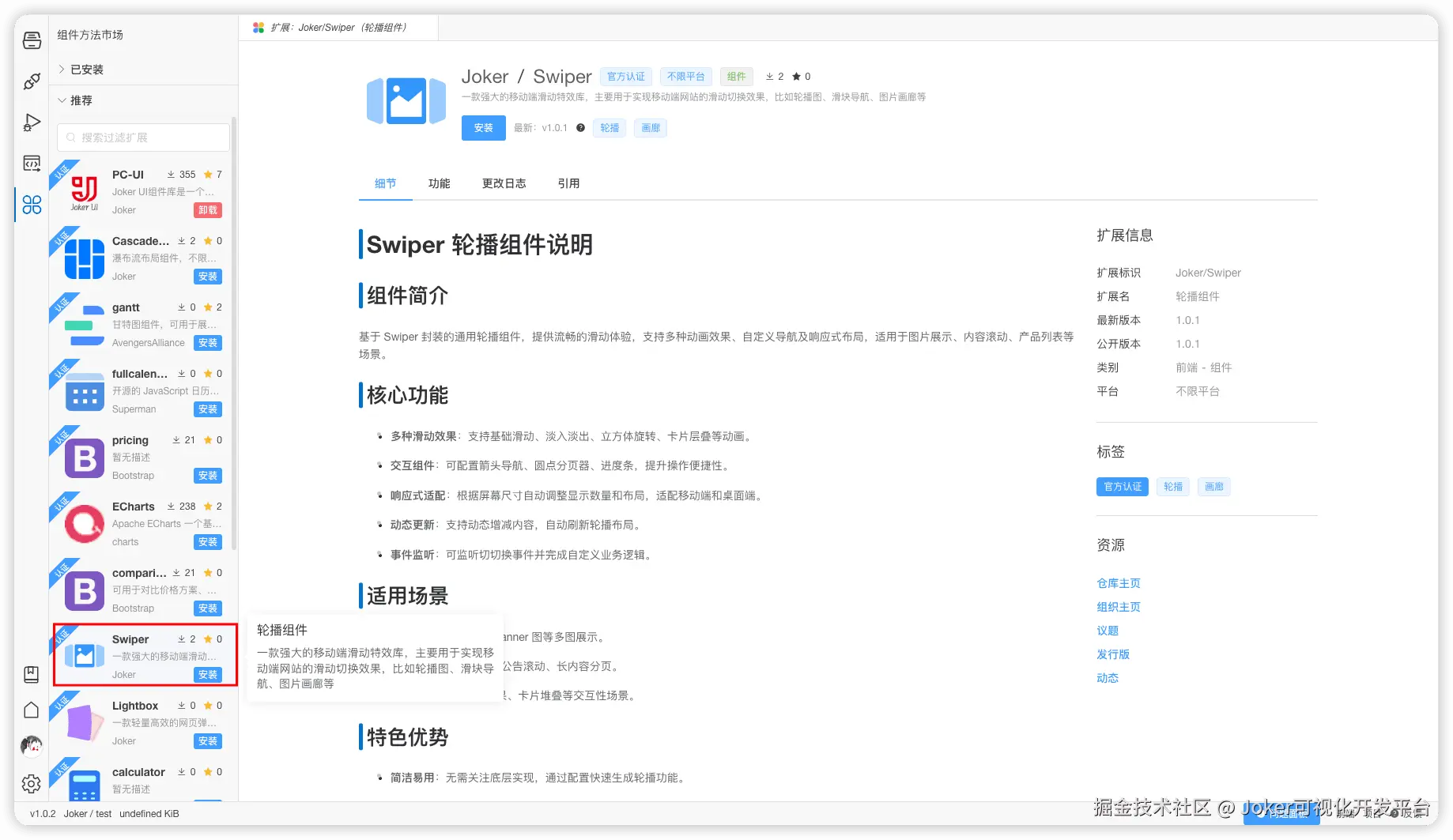The height and width of the screenshot is (840, 1453).
Task: Click the 轮播 tag under 标签 section
Action: point(1173,487)
